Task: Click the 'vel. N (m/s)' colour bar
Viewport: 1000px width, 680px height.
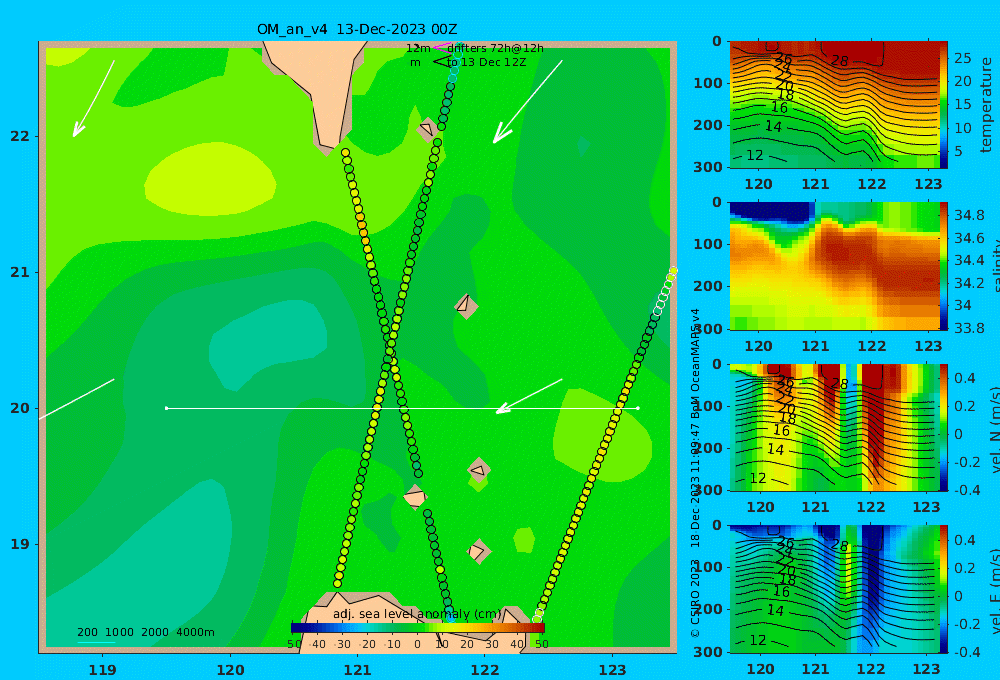Action: (944, 427)
